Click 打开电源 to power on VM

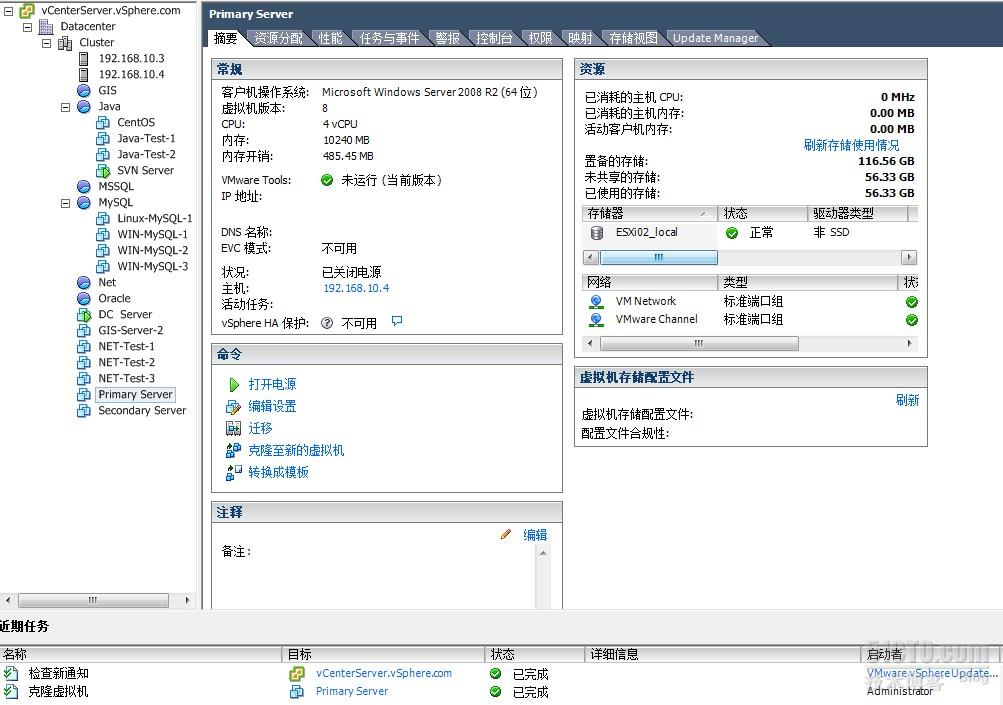272,384
